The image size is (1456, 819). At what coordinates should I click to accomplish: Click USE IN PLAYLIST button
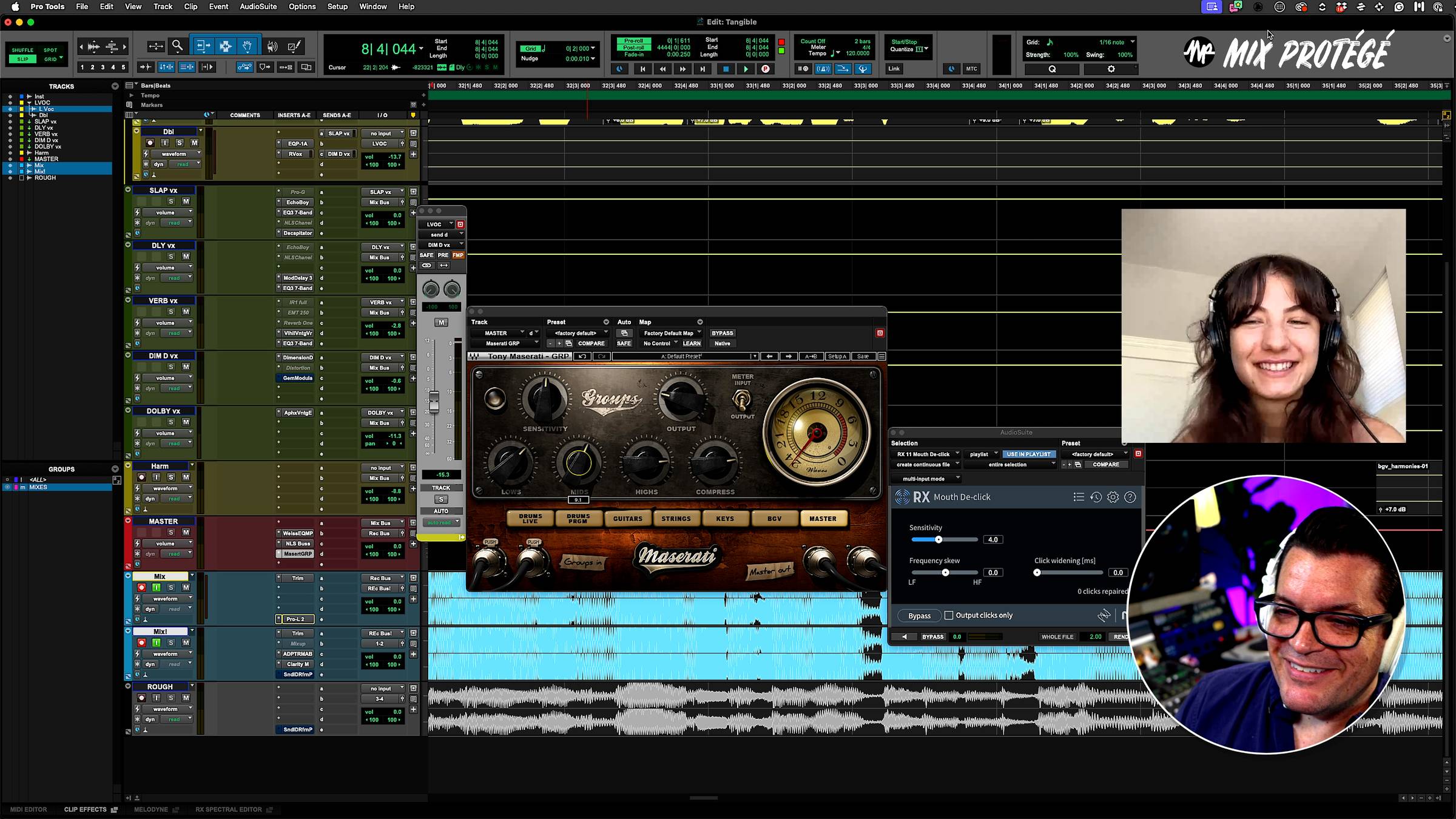1028,454
